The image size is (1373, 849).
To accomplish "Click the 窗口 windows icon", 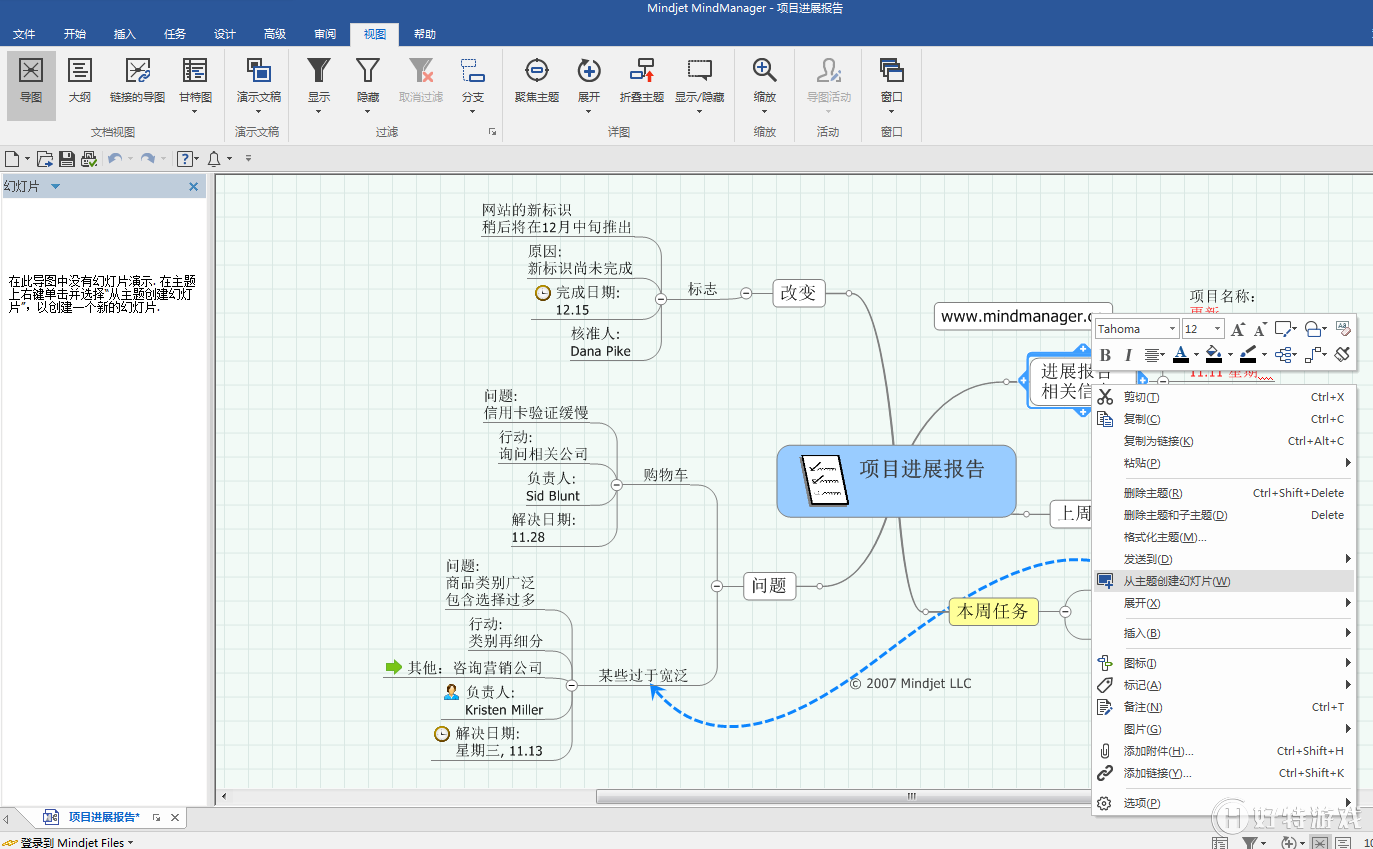I will [x=891, y=70].
